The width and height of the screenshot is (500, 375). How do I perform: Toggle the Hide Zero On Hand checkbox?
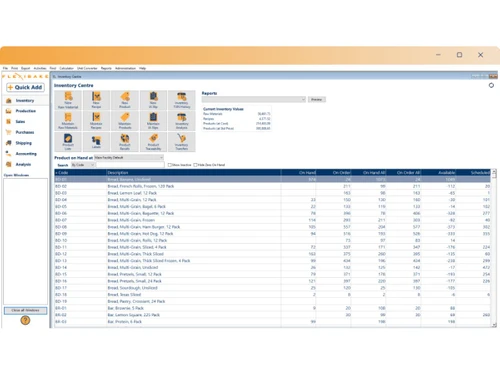(x=196, y=165)
